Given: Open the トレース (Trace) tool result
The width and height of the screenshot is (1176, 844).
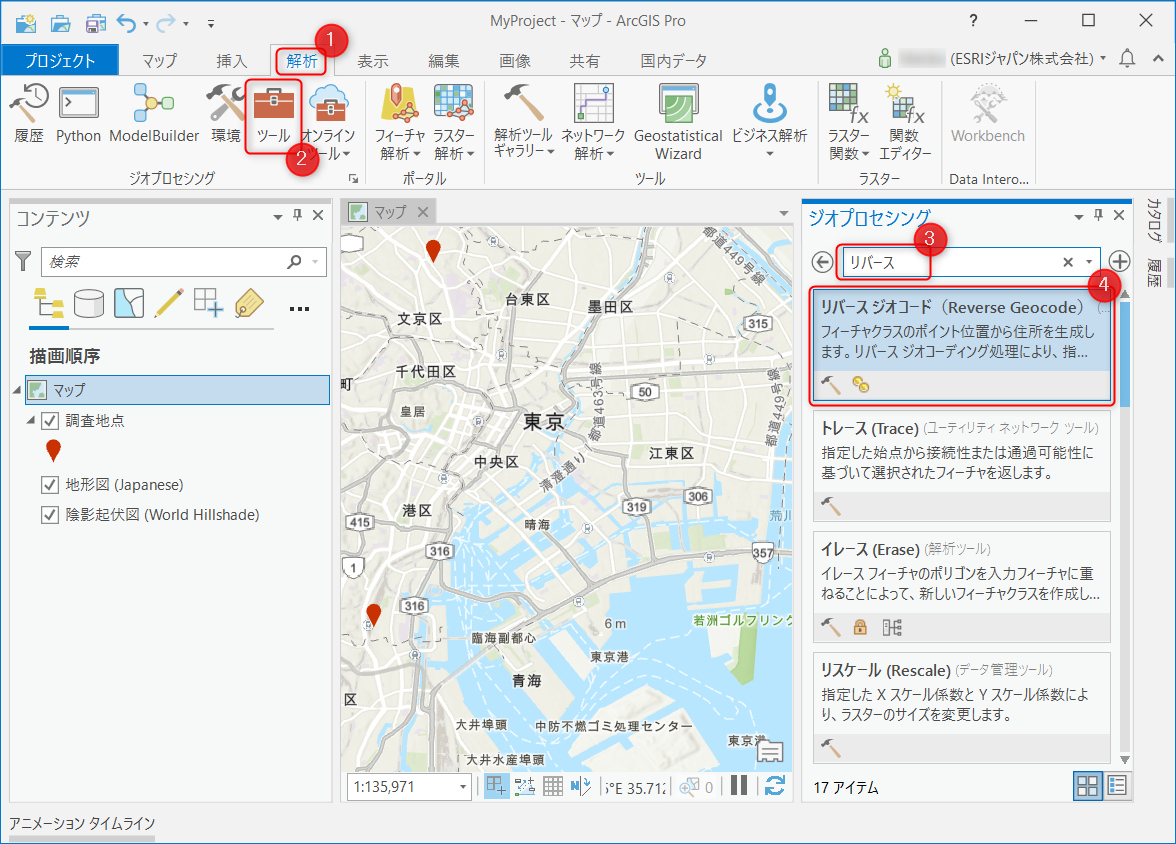Looking at the screenshot, I should coord(962,465).
